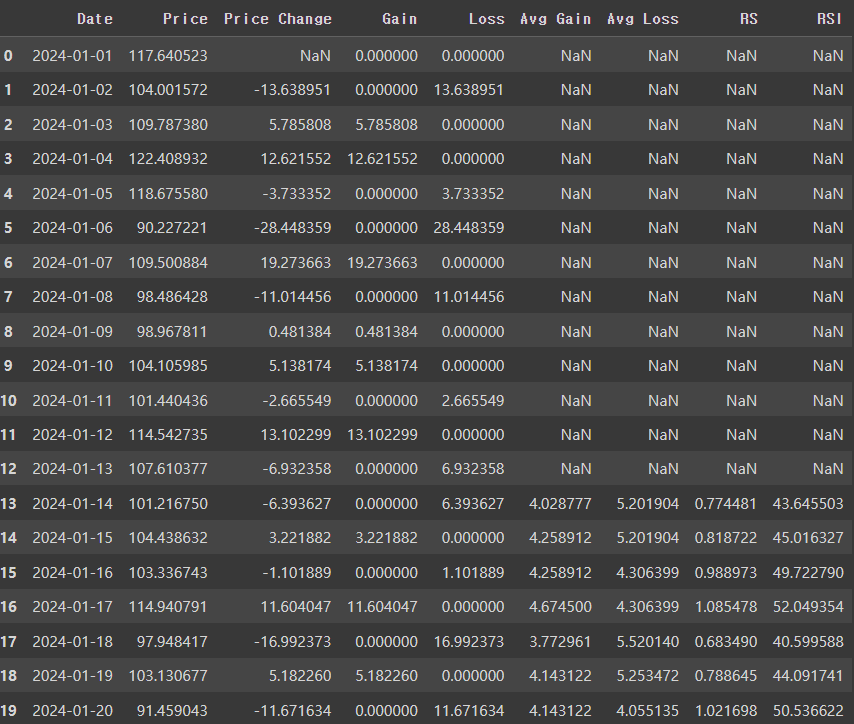Click RSI value 50.536622

pos(808,711)
